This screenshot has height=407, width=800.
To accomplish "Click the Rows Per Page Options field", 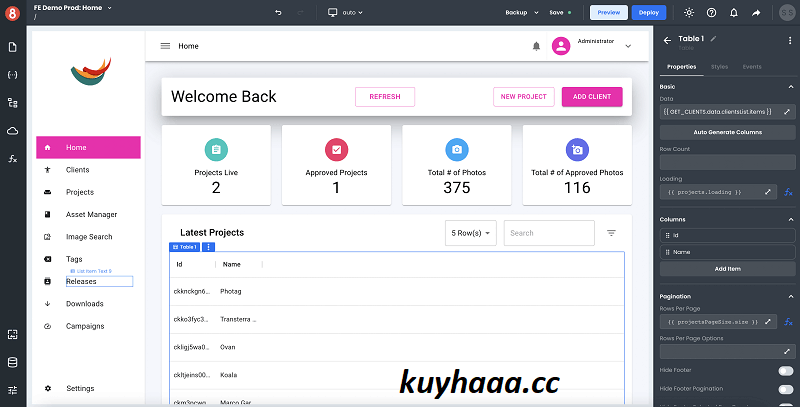I will click(x=728, y=351).
